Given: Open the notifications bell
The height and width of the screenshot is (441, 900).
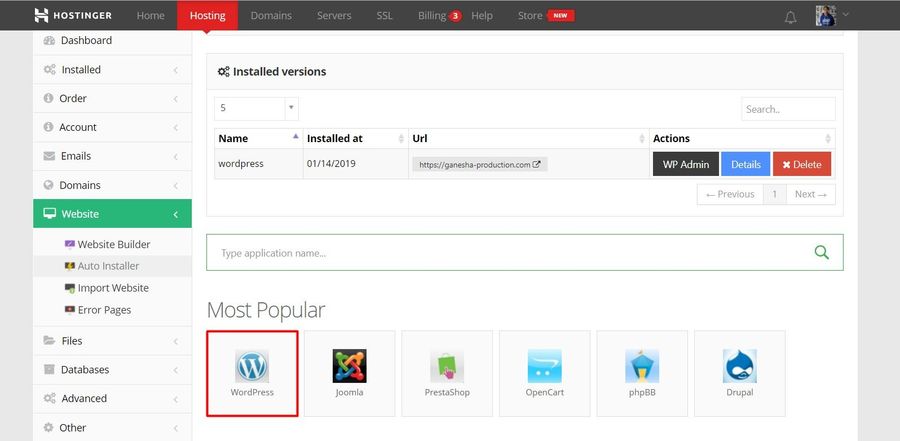Looking at the screenshot, I should pyautogui.click(x=790, y=17).
